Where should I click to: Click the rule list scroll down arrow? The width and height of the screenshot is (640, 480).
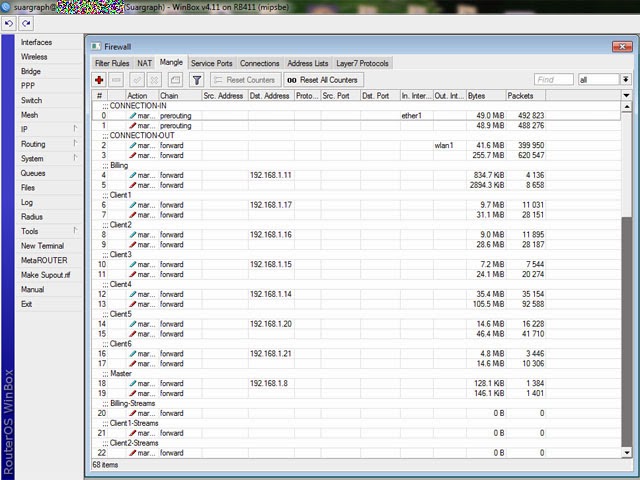626,452
